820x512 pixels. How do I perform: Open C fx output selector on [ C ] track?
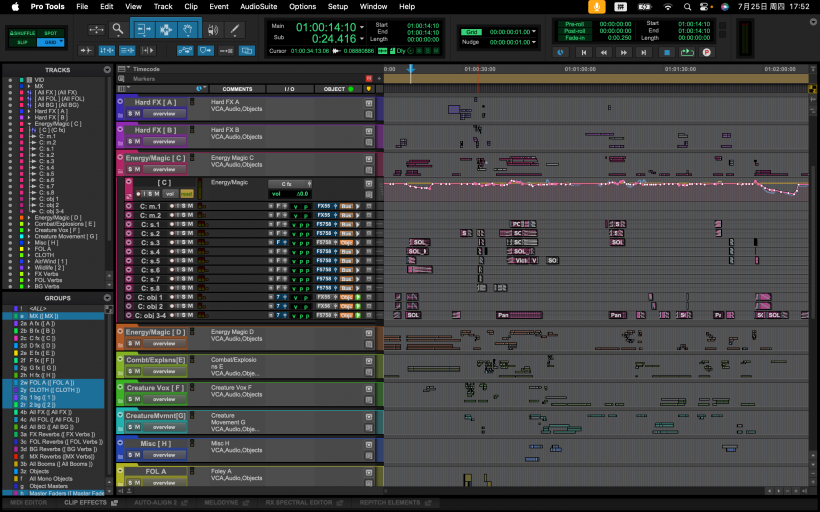click(x=290, y=184)
